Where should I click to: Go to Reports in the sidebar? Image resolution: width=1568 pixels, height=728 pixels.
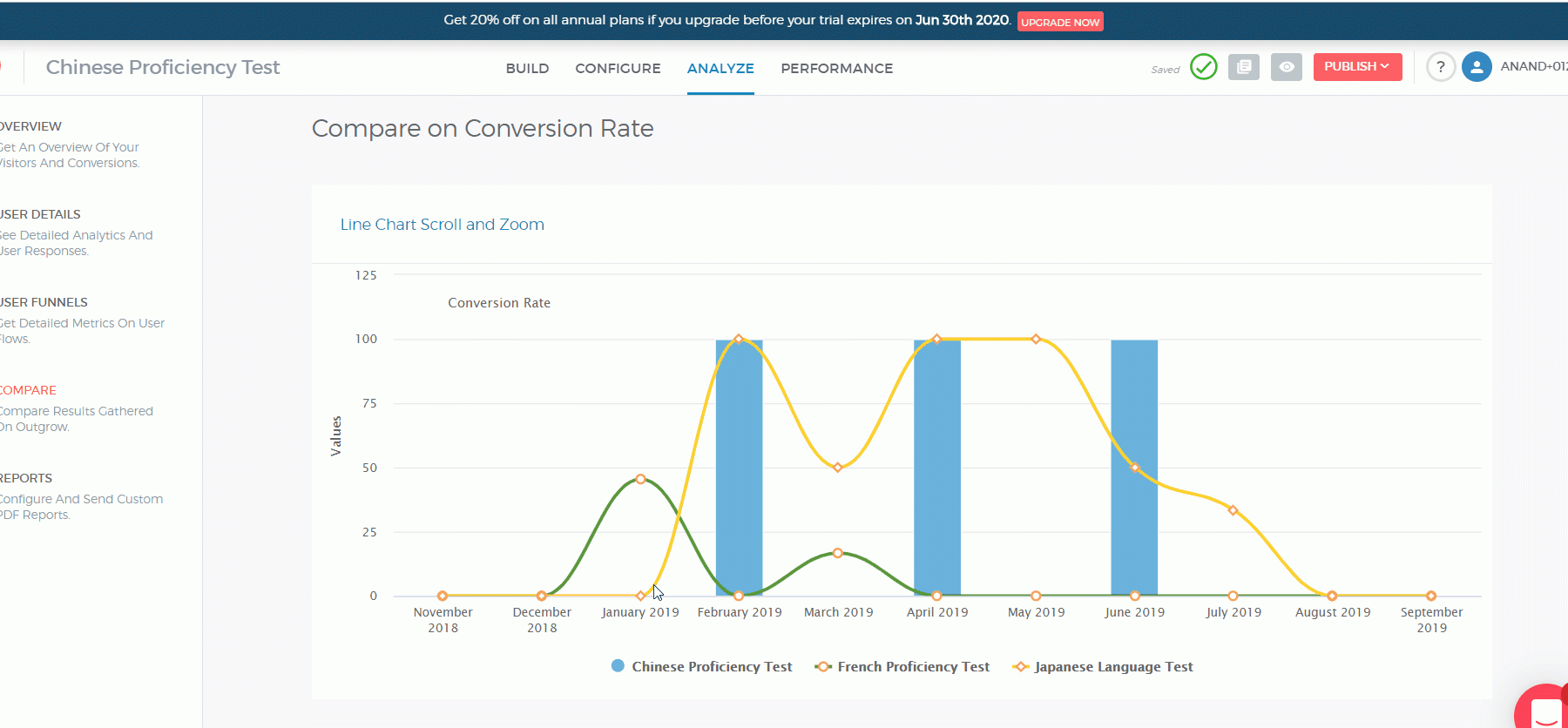point(26,478)
